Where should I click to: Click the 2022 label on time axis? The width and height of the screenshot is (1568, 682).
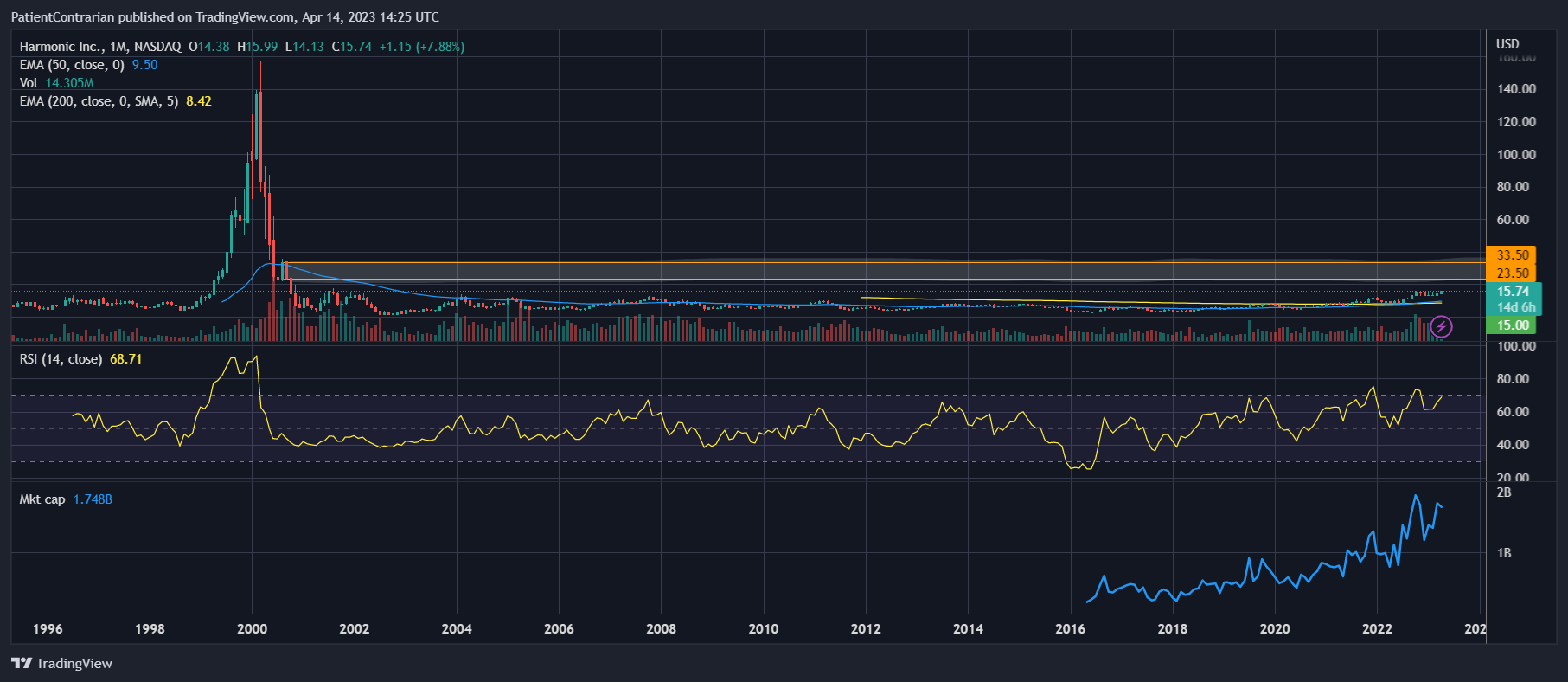[1377, 629]
